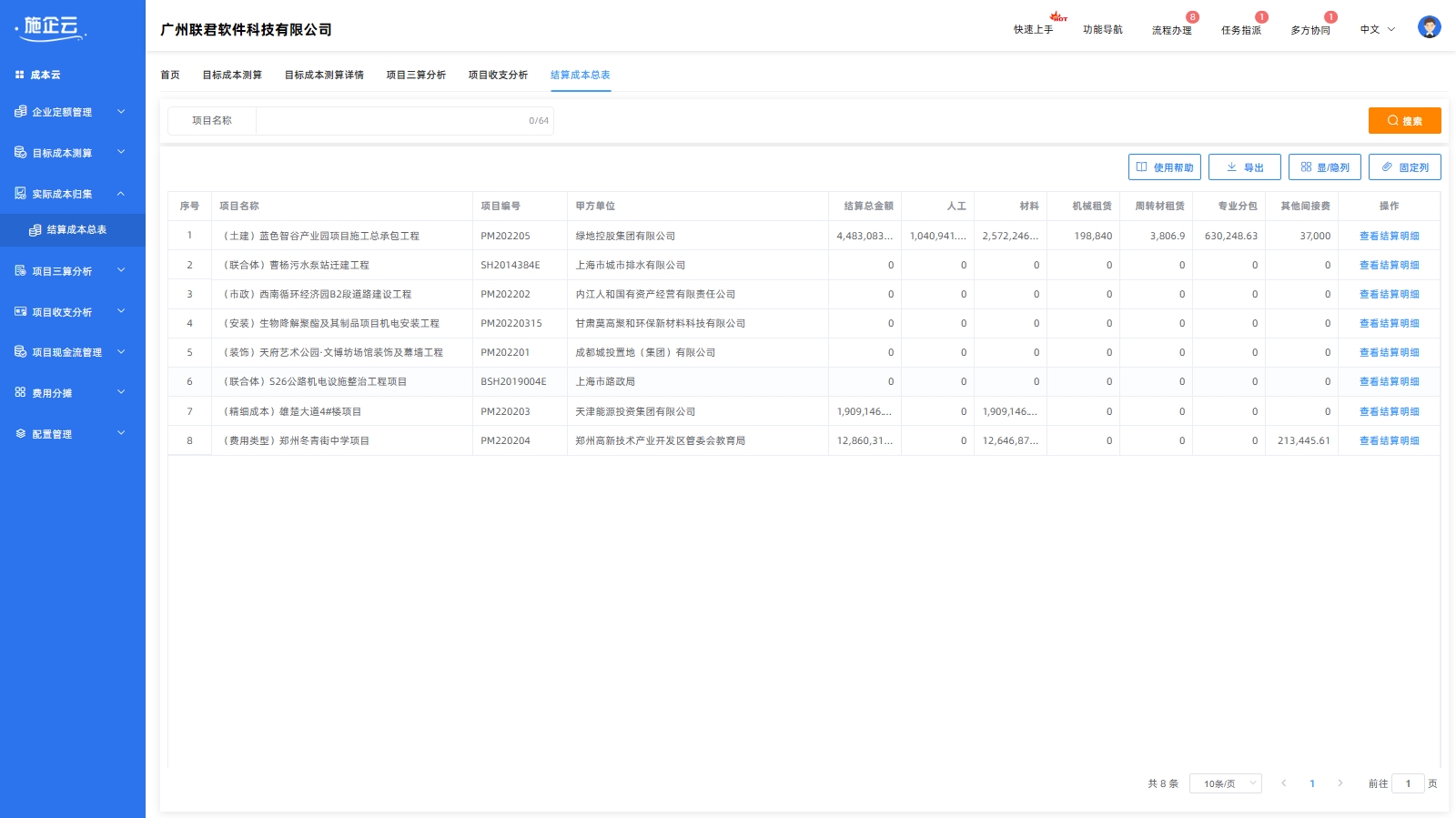
Task: Click the 成本云 grid icon
Action: [19, 75]
